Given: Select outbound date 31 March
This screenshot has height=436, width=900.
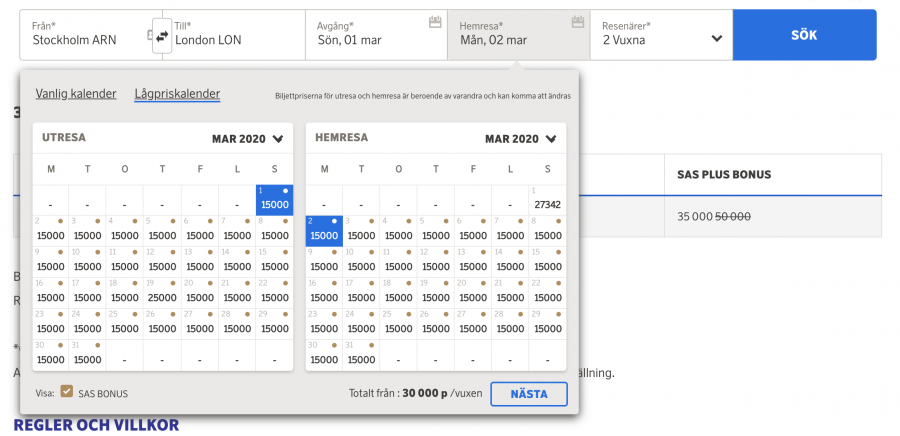Looking at the screenshot, I should [x=87, y=354].
